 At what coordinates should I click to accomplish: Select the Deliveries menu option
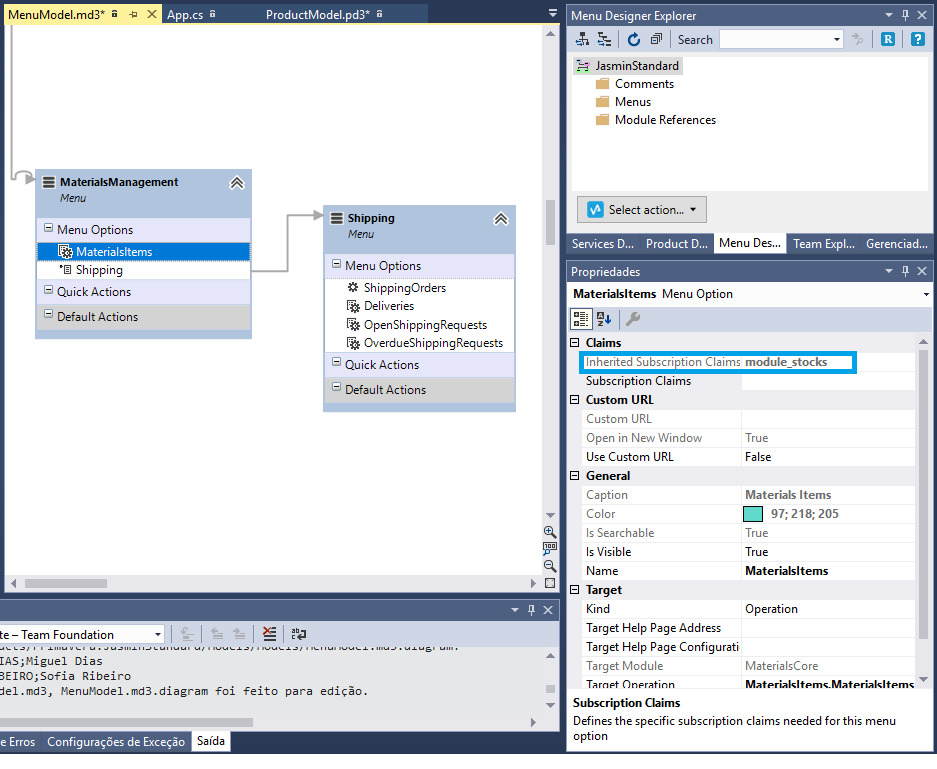tap(389, 306)
